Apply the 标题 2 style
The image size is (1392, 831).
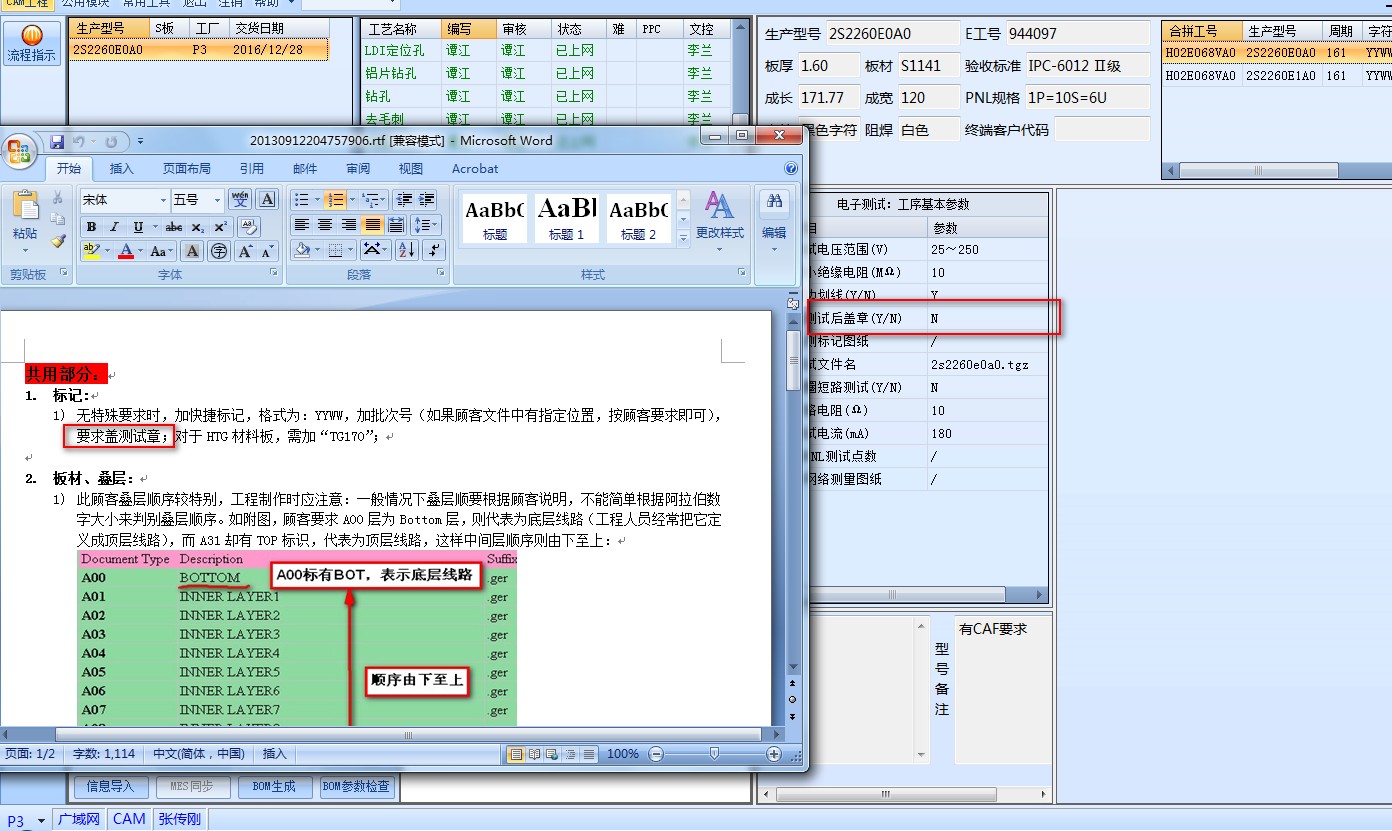(x=638, y=218)
